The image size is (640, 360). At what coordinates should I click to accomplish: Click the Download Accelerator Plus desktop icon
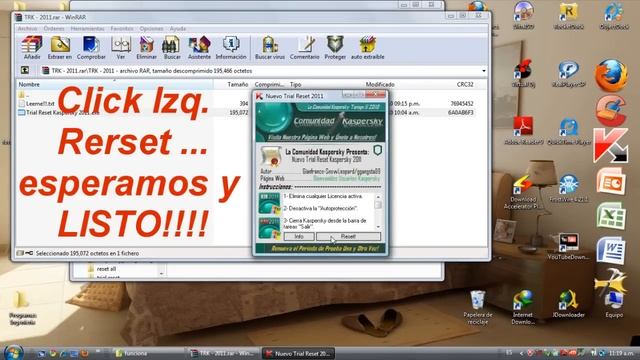tap(523, 192)
